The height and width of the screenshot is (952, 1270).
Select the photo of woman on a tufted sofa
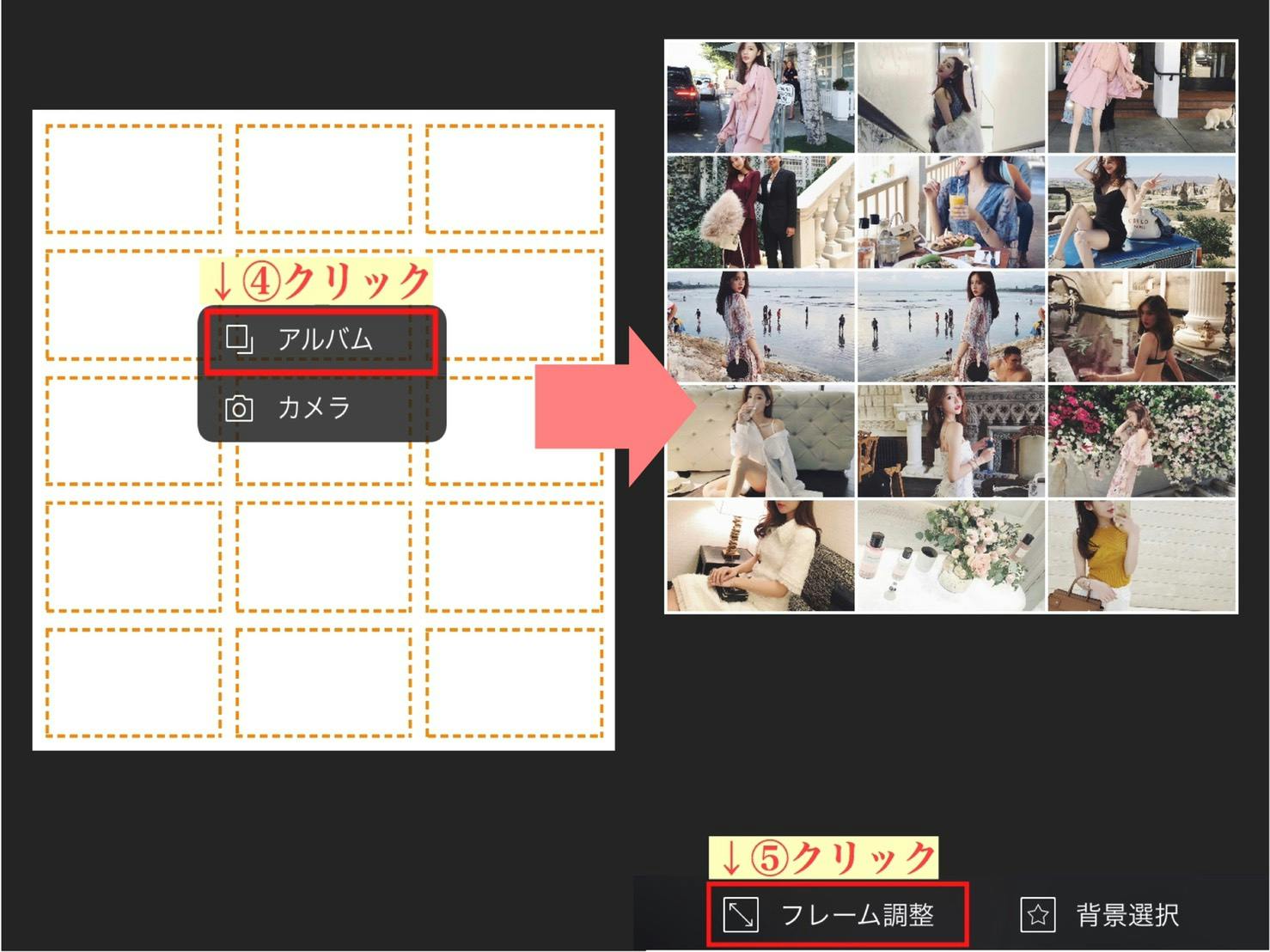tap(760, 441)
